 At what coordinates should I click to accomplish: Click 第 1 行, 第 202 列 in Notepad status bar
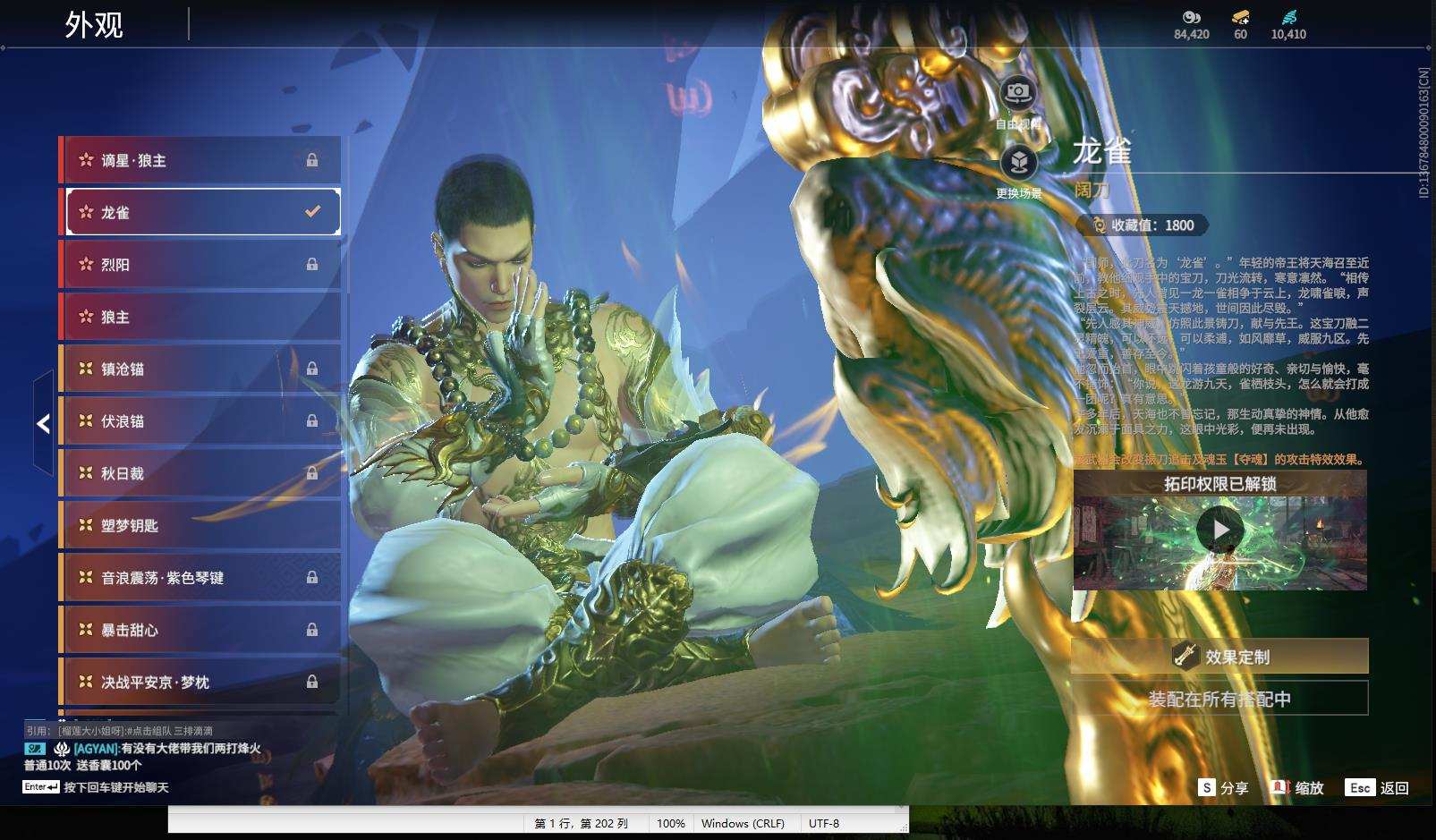click(581, 823)
